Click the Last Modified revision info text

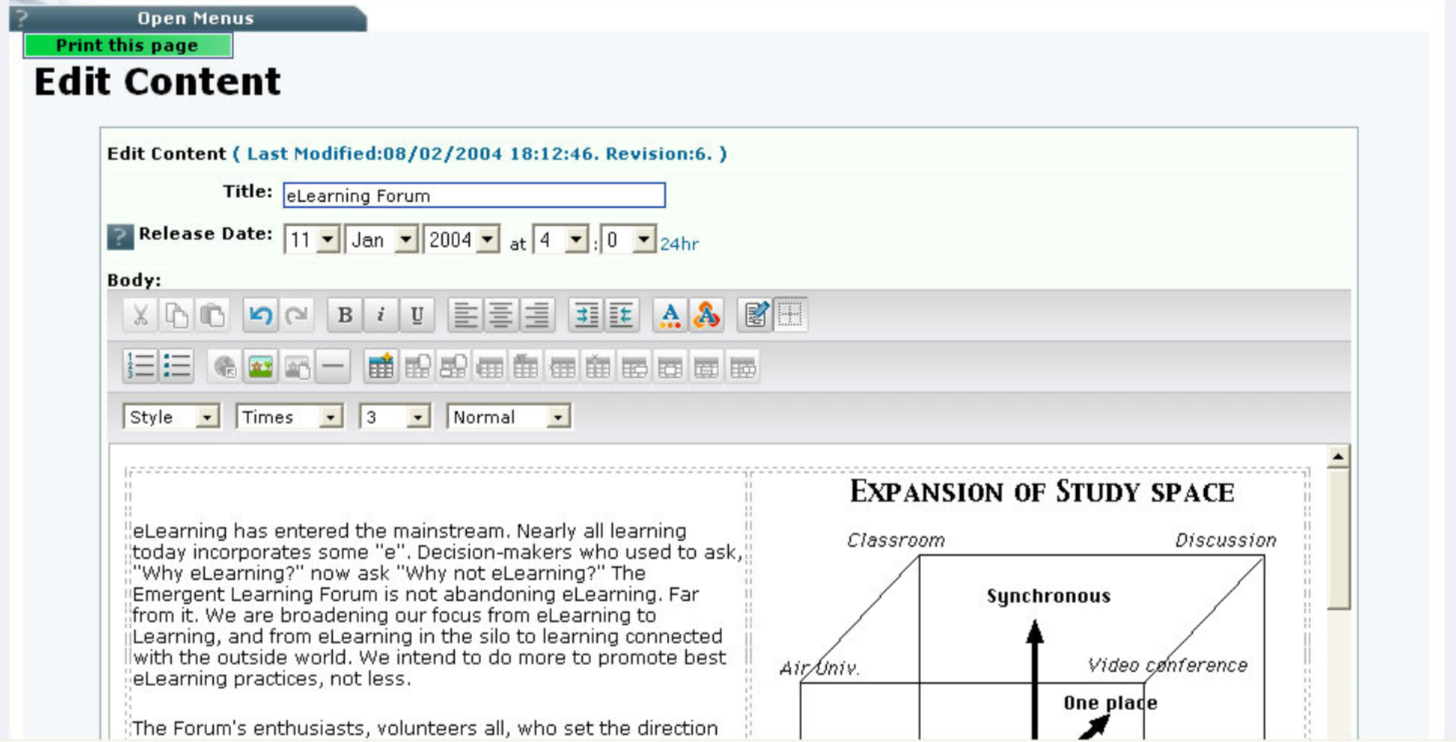point(480,154)
